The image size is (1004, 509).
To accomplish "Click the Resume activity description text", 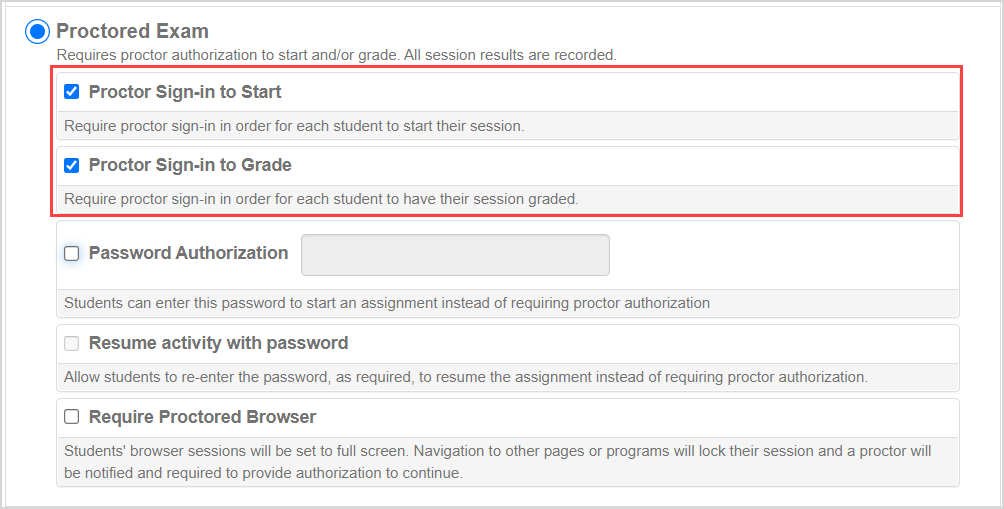I will coord(465,377).
